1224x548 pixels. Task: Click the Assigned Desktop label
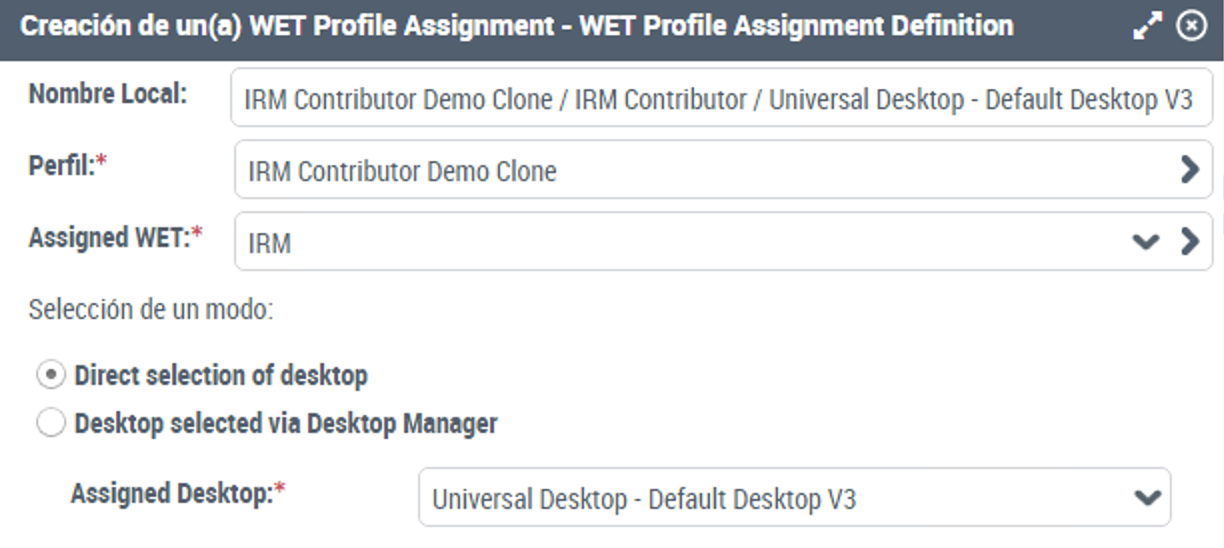(x=178, y=493)
